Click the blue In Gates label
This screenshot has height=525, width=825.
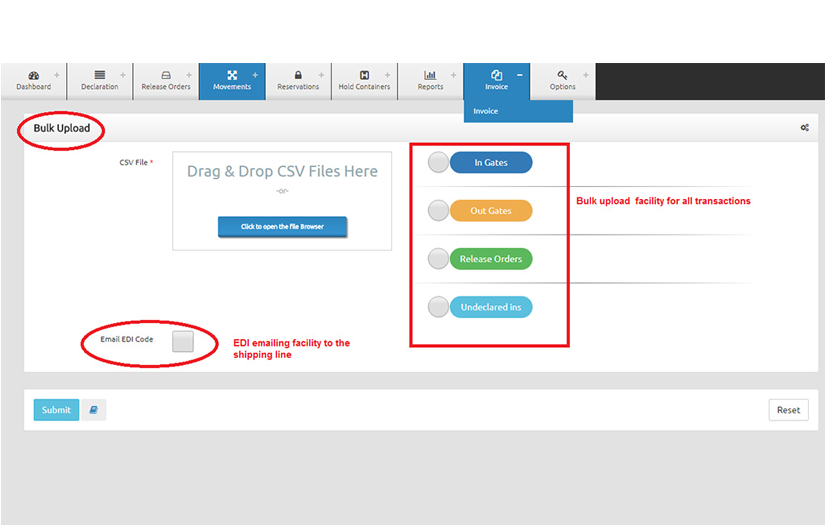point(491,163)
